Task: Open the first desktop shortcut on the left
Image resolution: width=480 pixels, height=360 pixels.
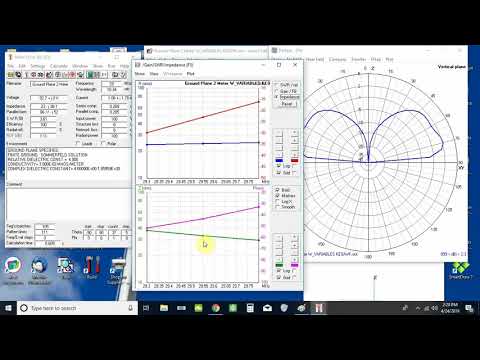Action: point(12,271)
